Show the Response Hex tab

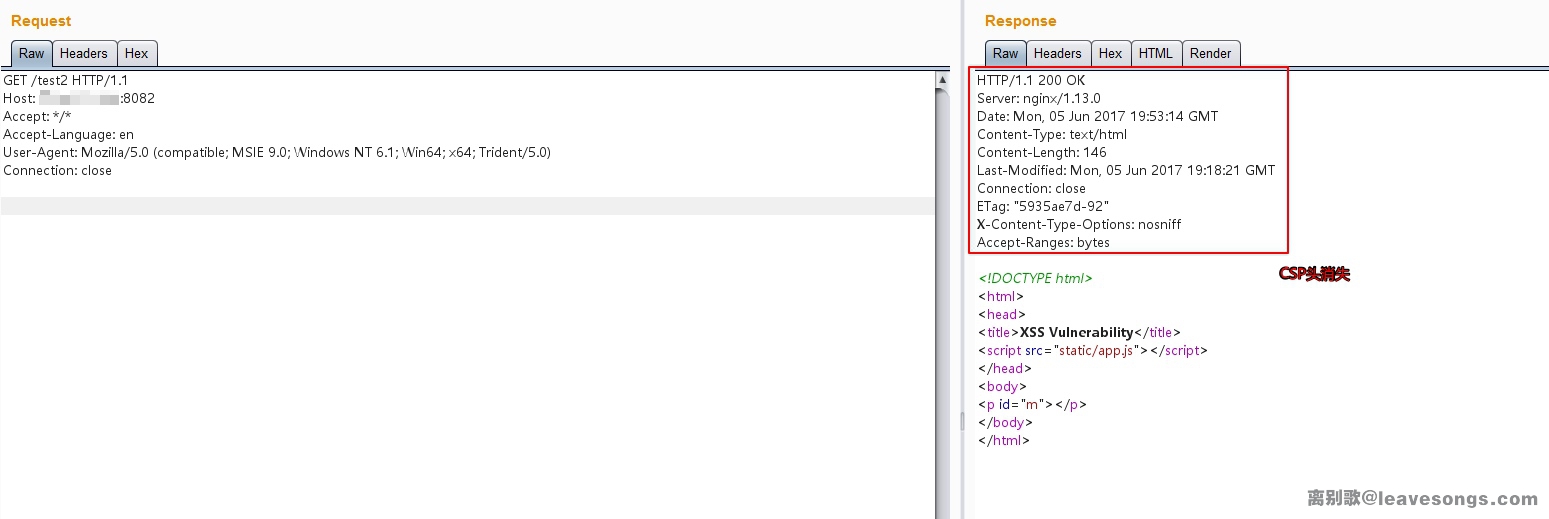[x=1111, y=54]
